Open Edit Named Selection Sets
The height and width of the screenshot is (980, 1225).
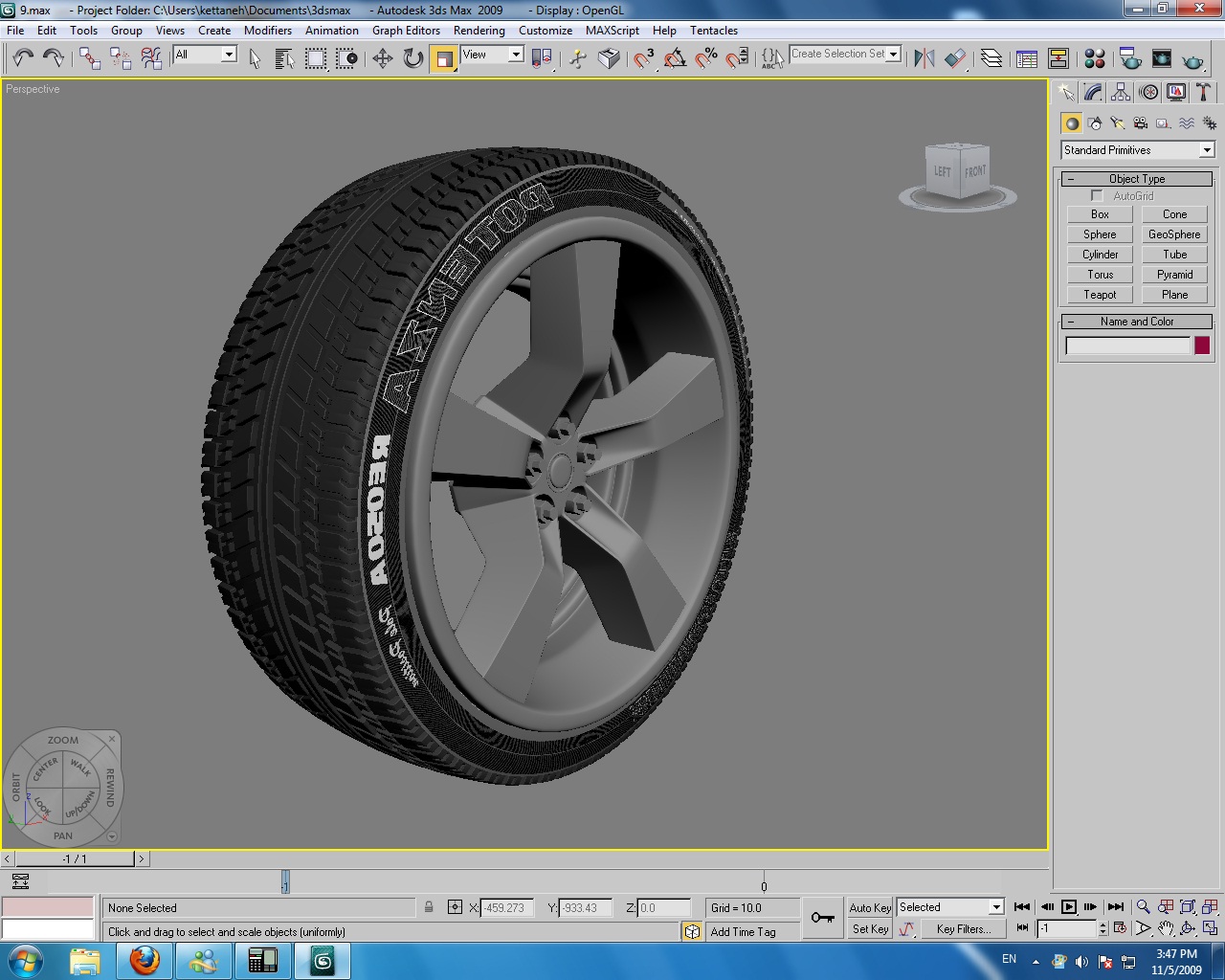(x=772, y=58)
